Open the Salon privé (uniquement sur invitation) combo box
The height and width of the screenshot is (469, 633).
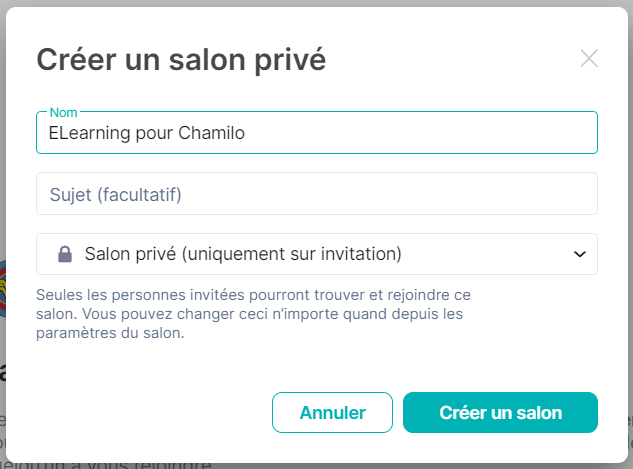pyautogui.click(x=316, y=254)
